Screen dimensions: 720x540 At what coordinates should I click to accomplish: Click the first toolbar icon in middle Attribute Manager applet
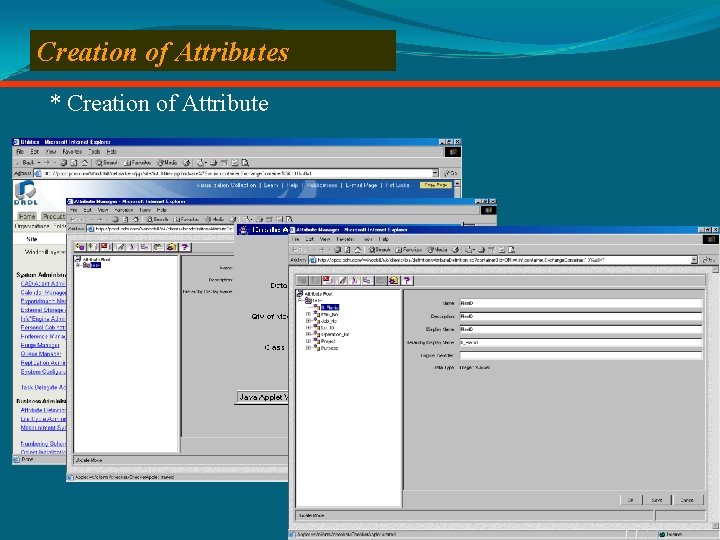pyautogui.click(x=80, y=247)
